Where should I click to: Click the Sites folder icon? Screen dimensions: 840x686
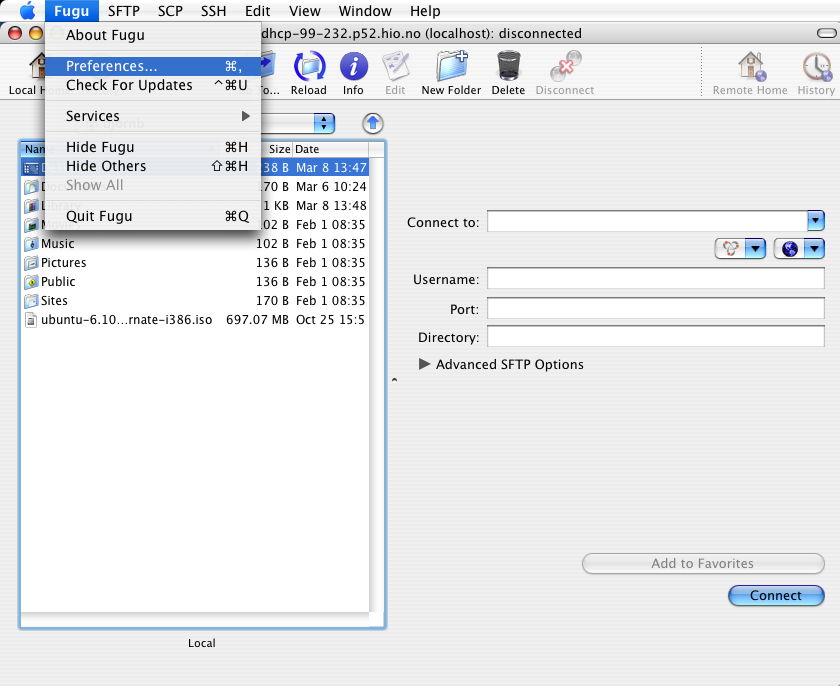[x=31, y=301]
